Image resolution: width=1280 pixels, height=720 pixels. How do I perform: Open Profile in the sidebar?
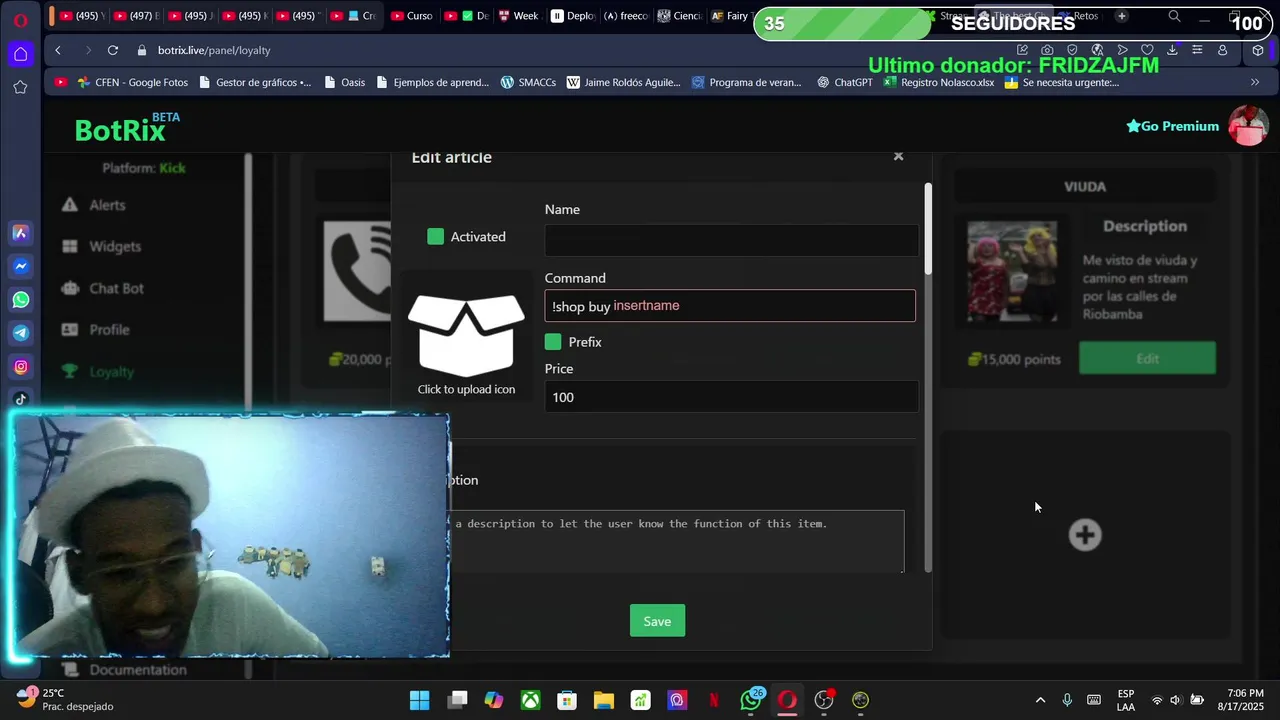(109, 330)
